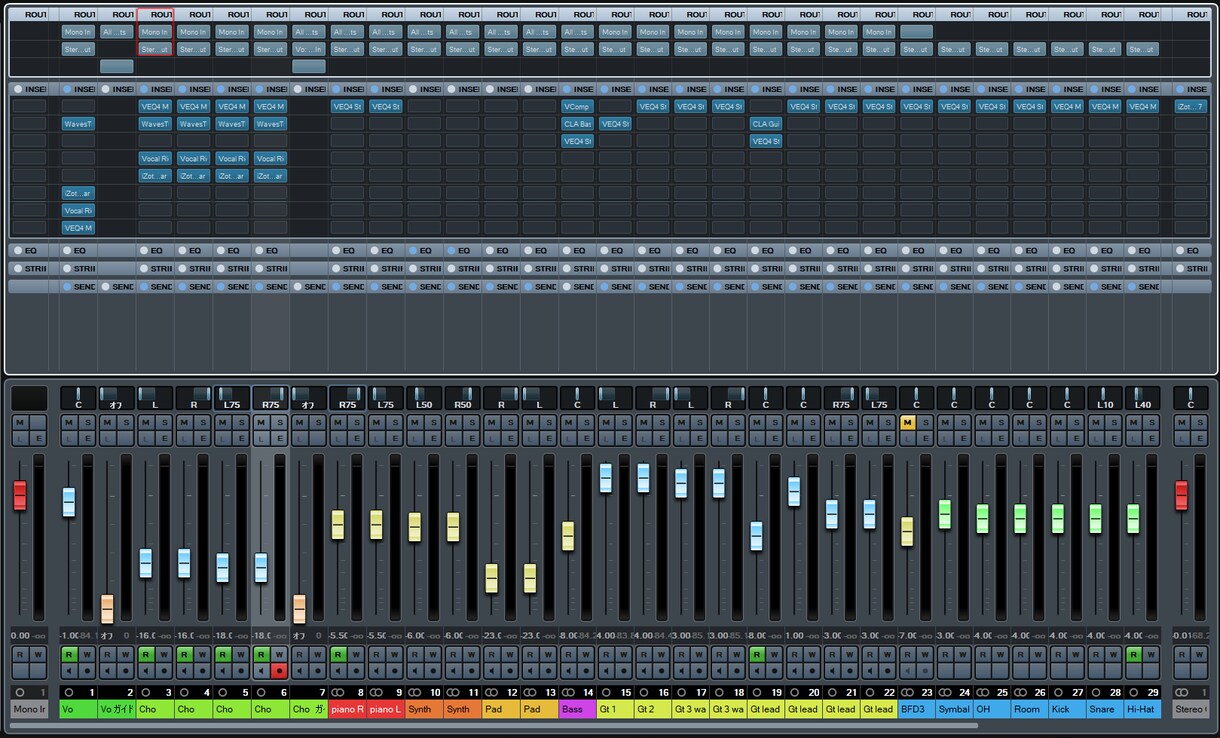Open edit (E) for the Stereo Out channel
Image resolution: width=1220 pixels, height=738 pixels.
tap(1199, 439)
